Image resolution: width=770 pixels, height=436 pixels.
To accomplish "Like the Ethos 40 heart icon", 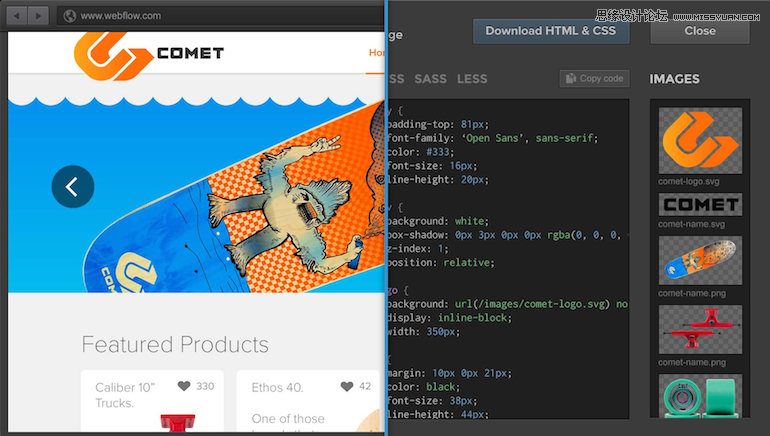I will pyautogui.click(x=347, y=386).
